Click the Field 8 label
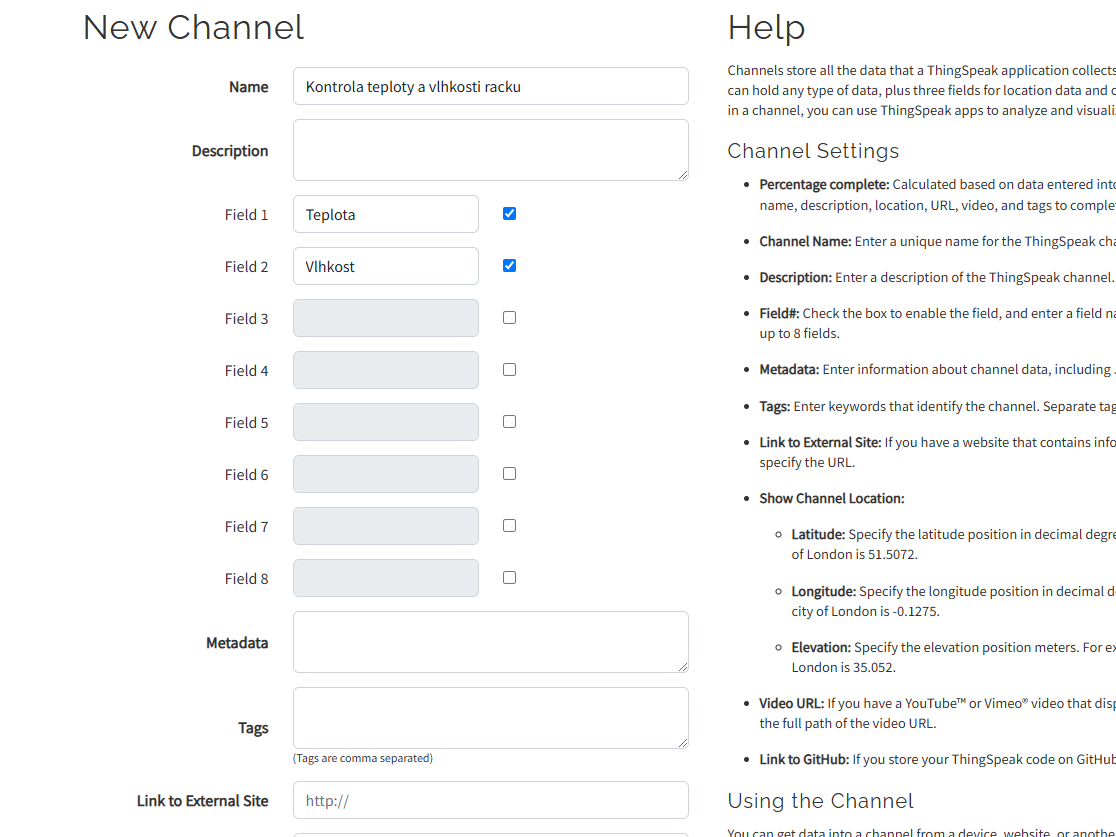 pos(246,579)
